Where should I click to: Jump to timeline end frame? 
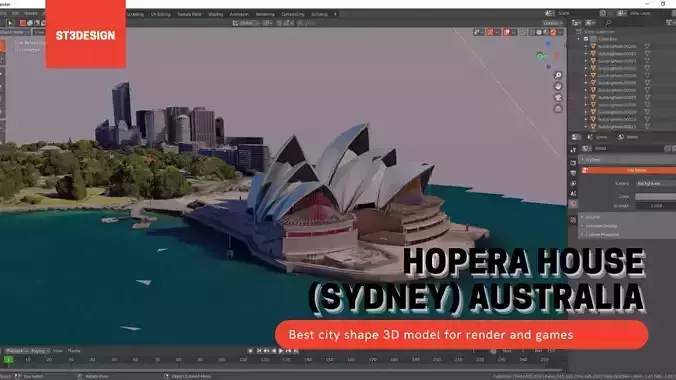[296, 351]
